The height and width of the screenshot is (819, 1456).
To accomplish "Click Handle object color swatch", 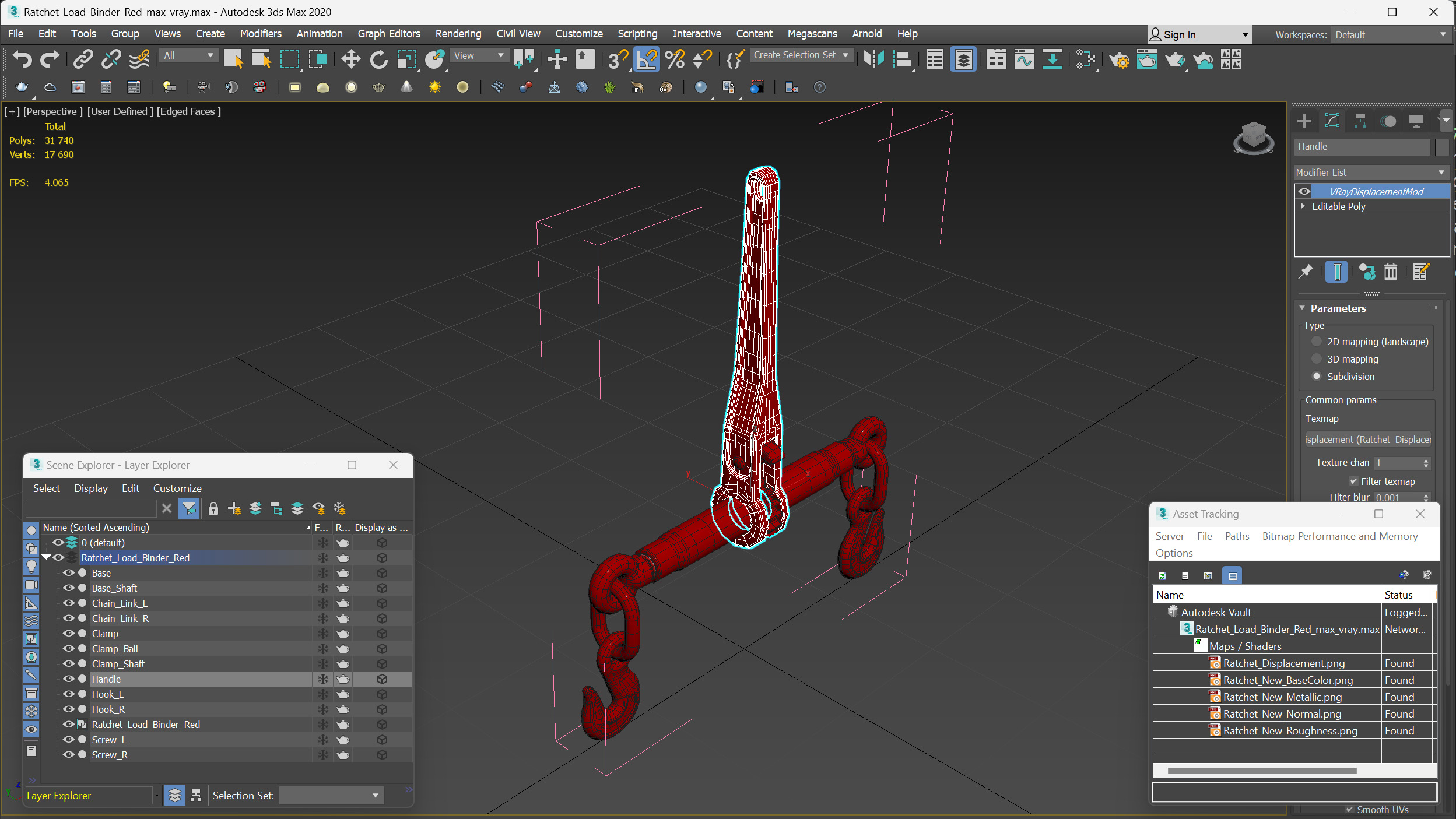I will (1441, 147).
